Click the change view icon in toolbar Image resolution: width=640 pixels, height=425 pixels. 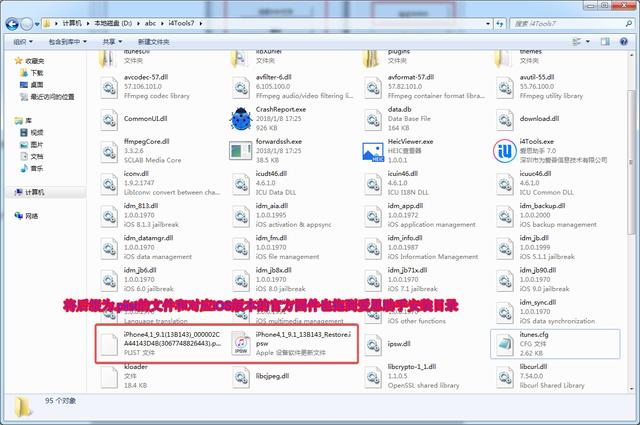[577, 41]
